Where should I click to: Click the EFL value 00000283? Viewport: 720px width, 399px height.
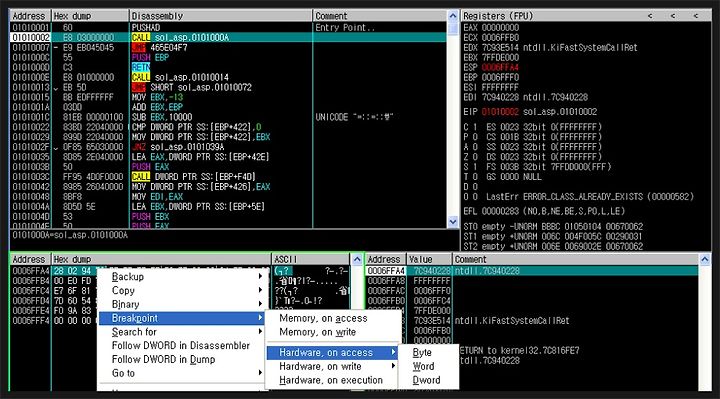tap(500, 211)
